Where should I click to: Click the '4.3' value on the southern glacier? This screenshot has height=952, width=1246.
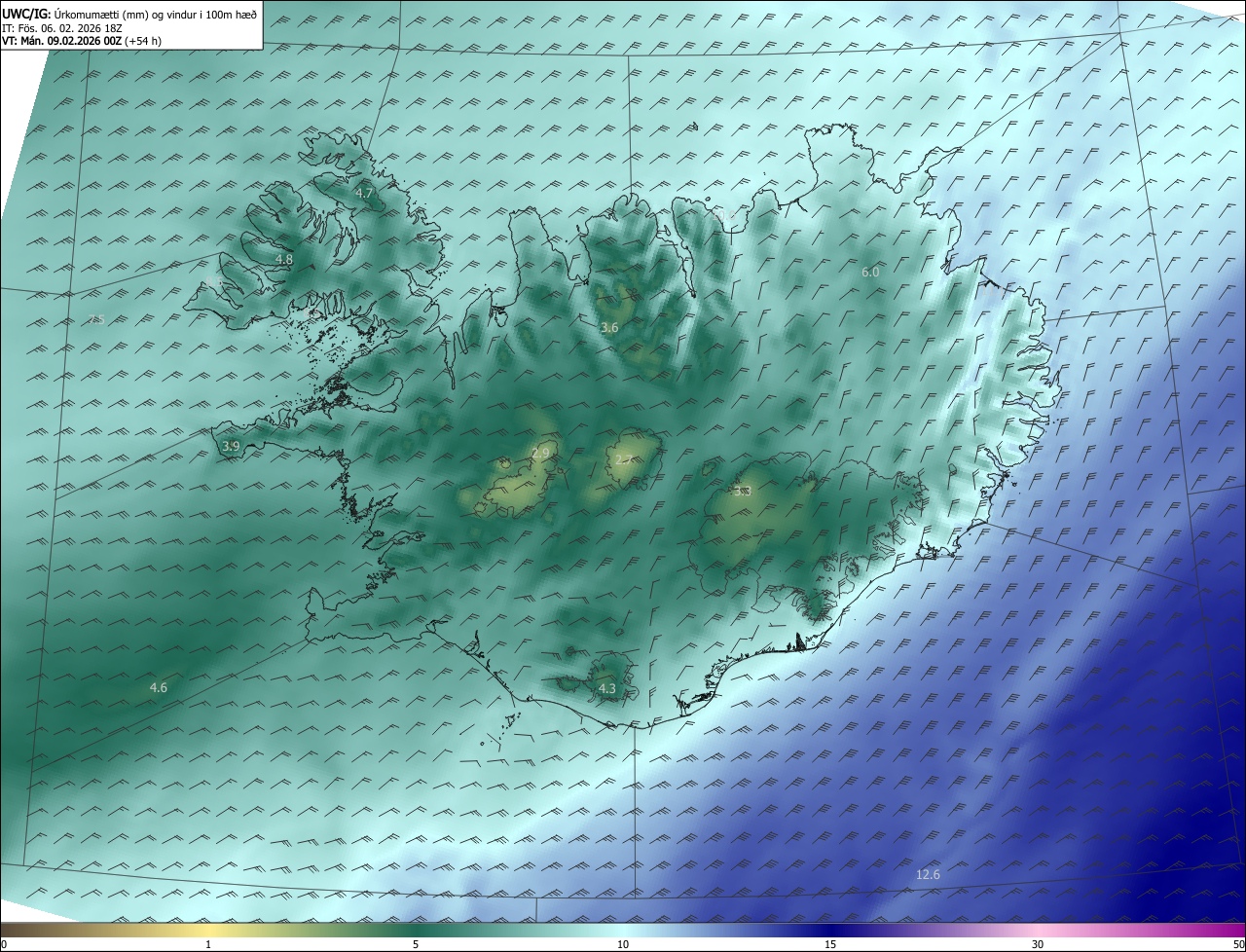606,689
